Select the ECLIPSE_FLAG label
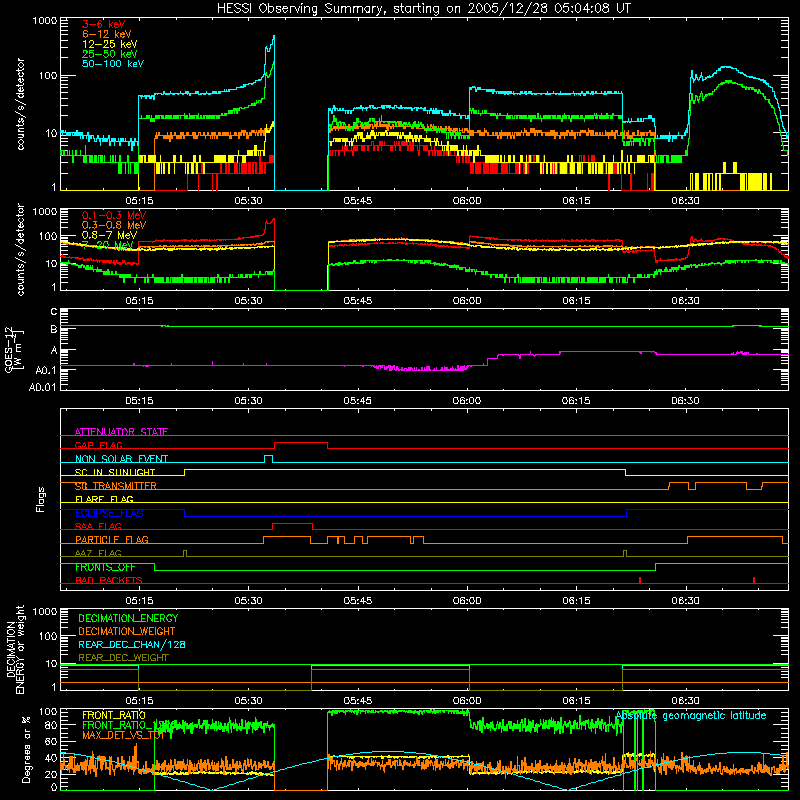This screenshot has height=800, width=800. pyautogui.click(x=109, y=513)
